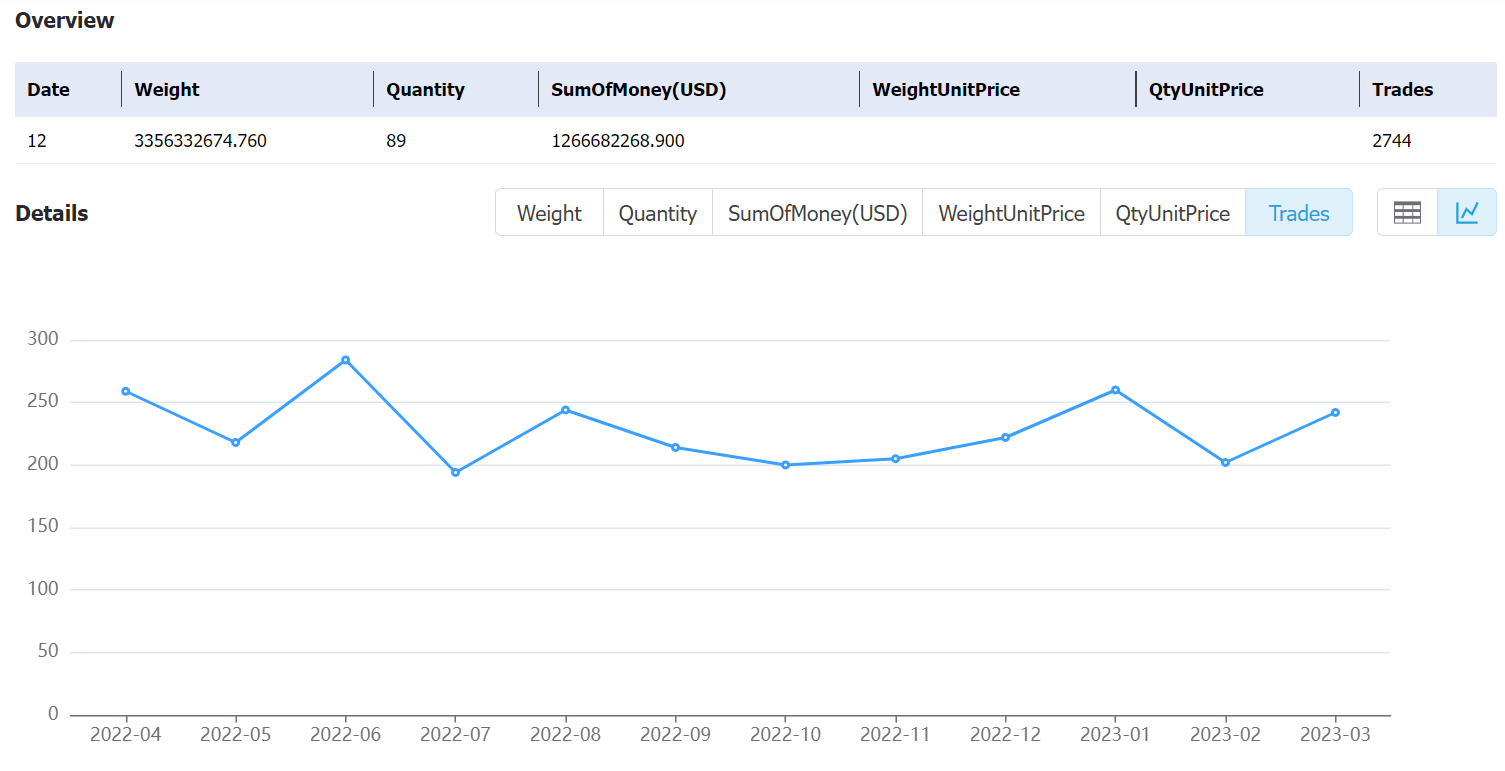
Task: Select the Trades tab
Action: tap(1299, 213)
